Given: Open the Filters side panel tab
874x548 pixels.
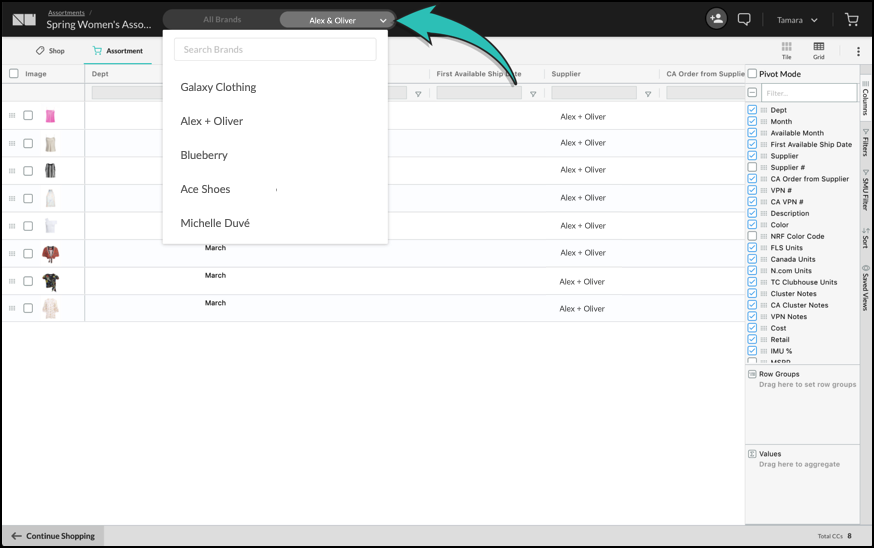Looking at the screenshot, I should 865,143.
